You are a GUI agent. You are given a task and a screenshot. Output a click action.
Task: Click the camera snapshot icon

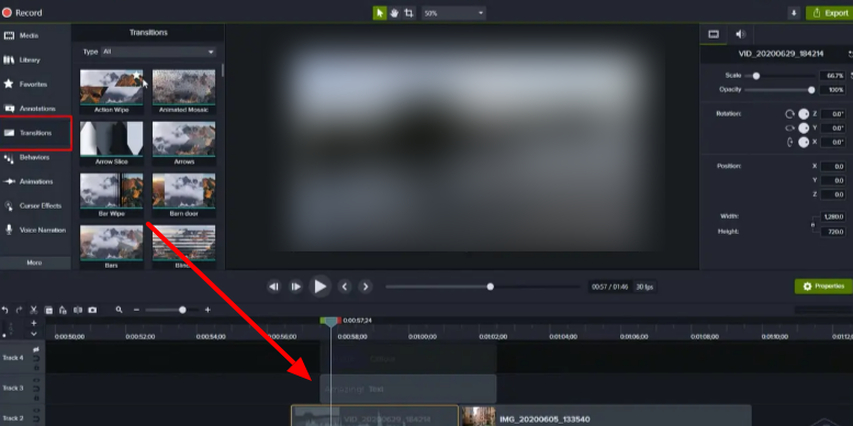[92, 310]
